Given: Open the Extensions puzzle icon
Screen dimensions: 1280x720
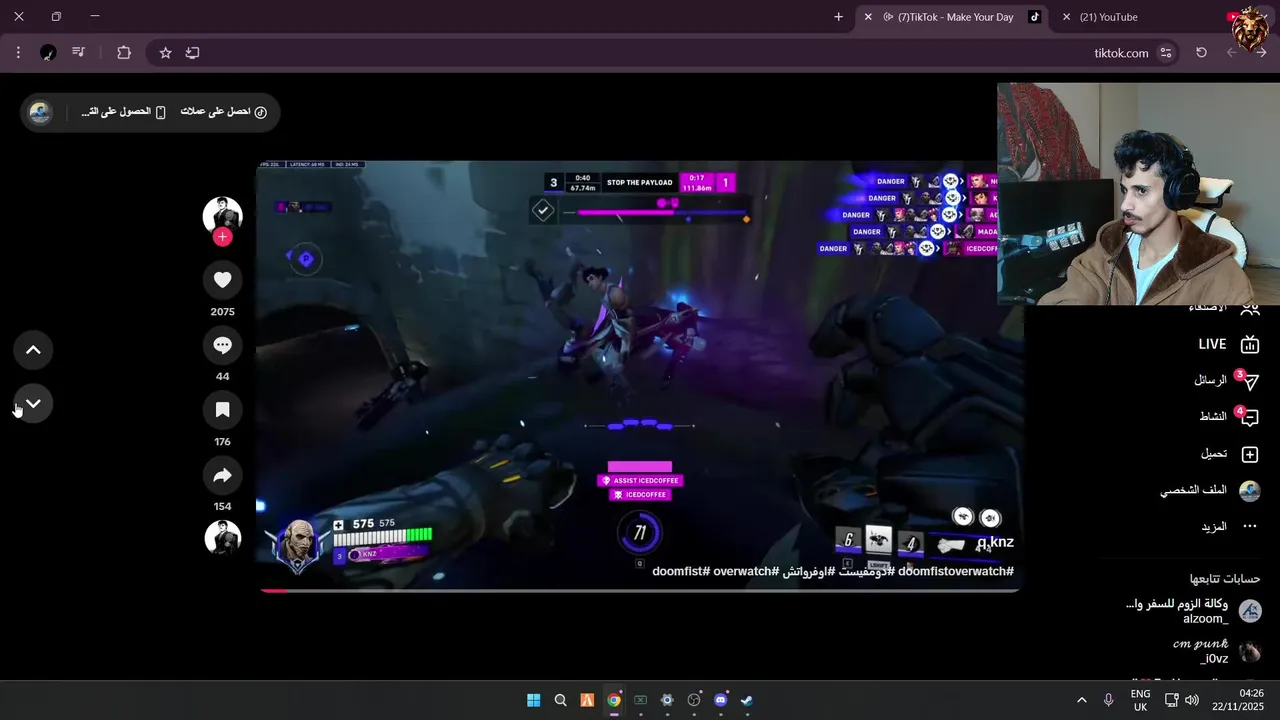Looking at the screenshot, I should pos(124,53).
